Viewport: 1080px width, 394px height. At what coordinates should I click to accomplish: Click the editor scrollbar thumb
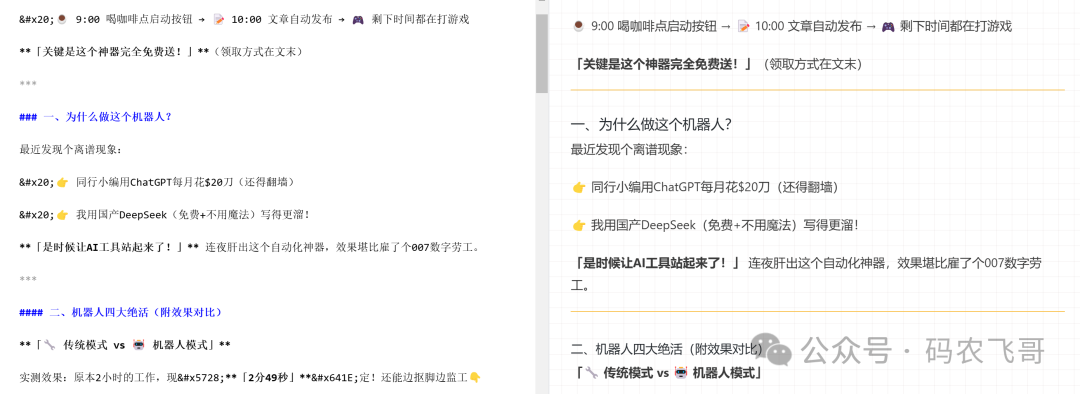point(541,53)
